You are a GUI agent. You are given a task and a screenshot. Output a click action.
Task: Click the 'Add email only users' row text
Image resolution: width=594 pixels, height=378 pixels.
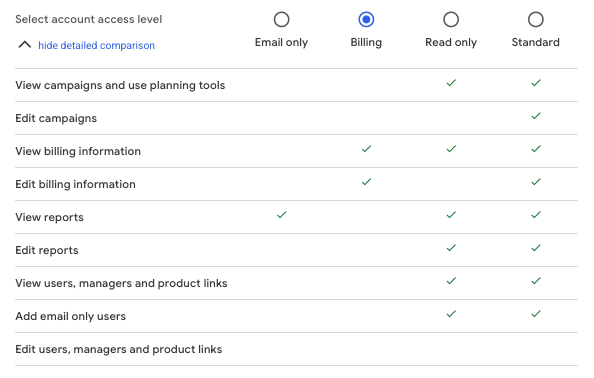[x=70, y=316]
